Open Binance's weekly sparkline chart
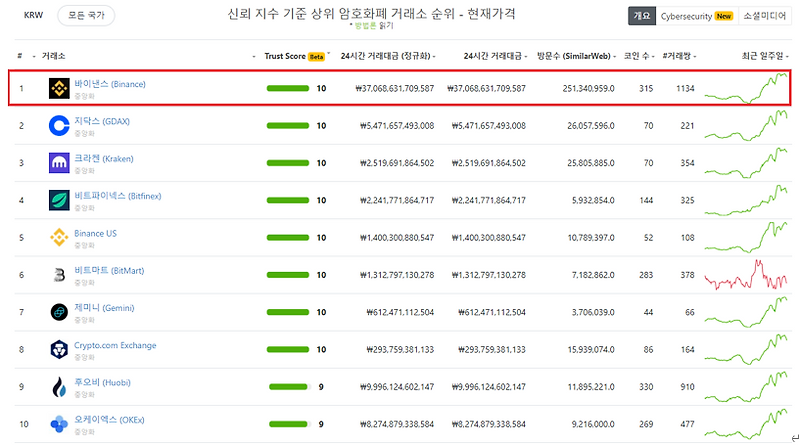Screen dimensions: 800x445 pos(746,88)
